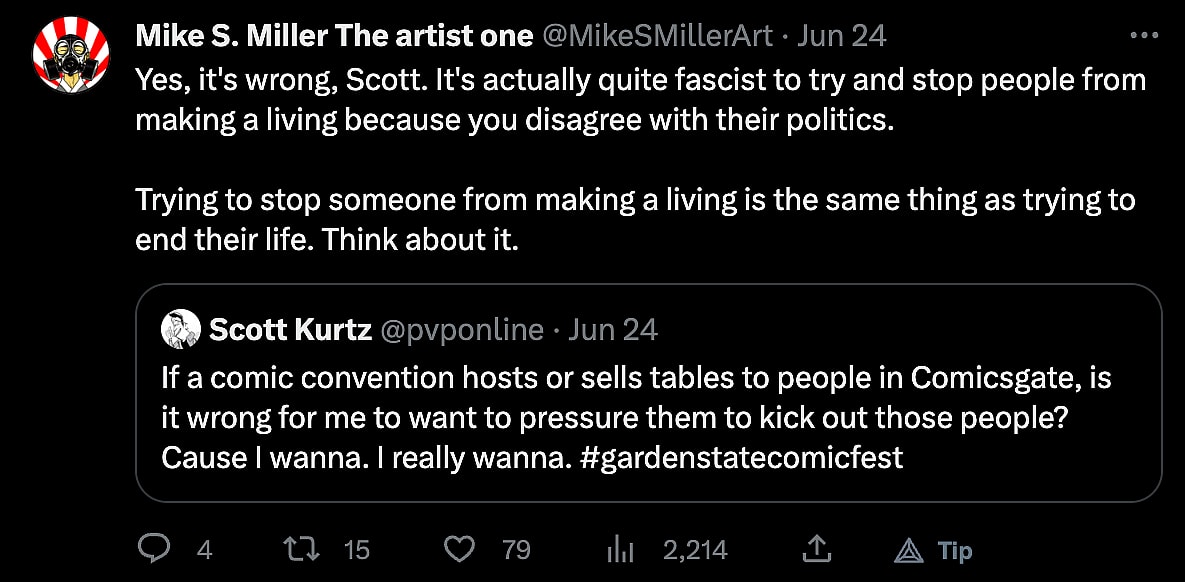Click the 2,214 views count

pos(695,550)
